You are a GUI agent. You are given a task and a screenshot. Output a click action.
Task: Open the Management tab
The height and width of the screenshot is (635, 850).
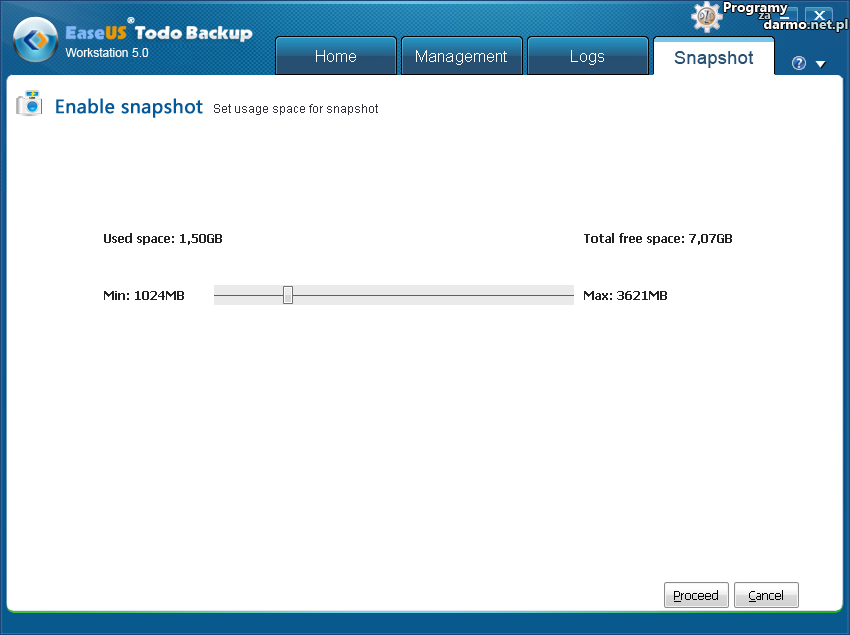461,56
